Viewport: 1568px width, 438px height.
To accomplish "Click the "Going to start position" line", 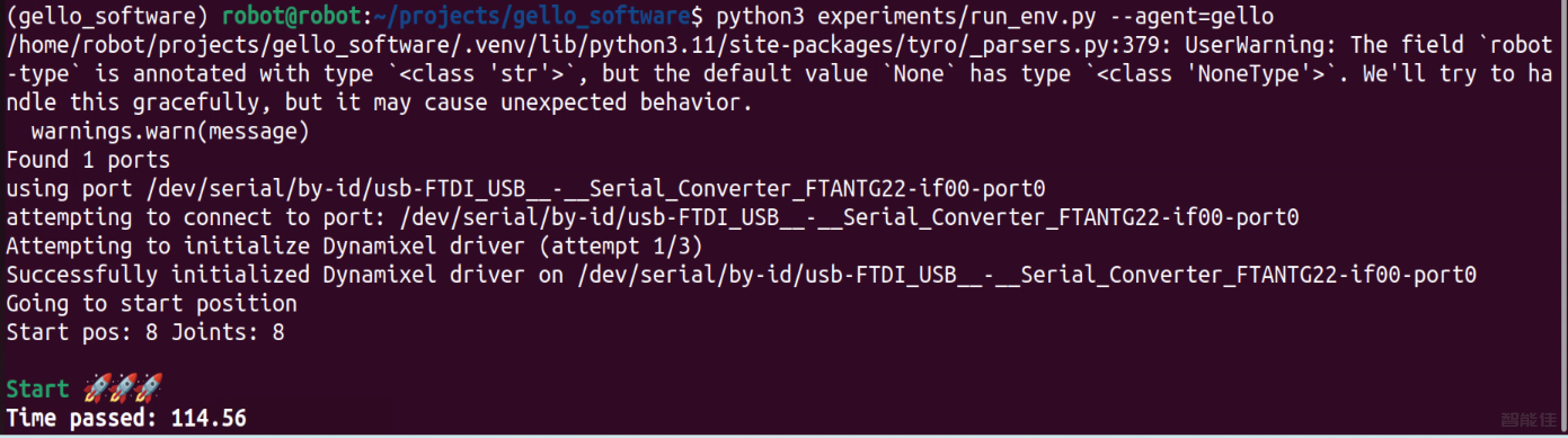I will 152,303.
